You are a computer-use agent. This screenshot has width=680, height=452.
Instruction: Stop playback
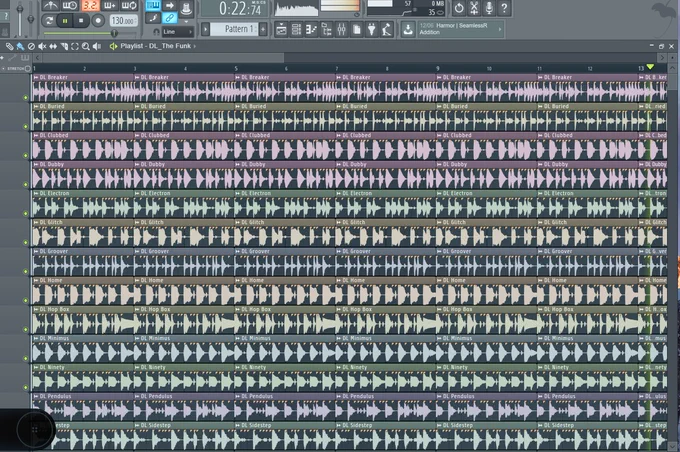(x=81, y=20)
